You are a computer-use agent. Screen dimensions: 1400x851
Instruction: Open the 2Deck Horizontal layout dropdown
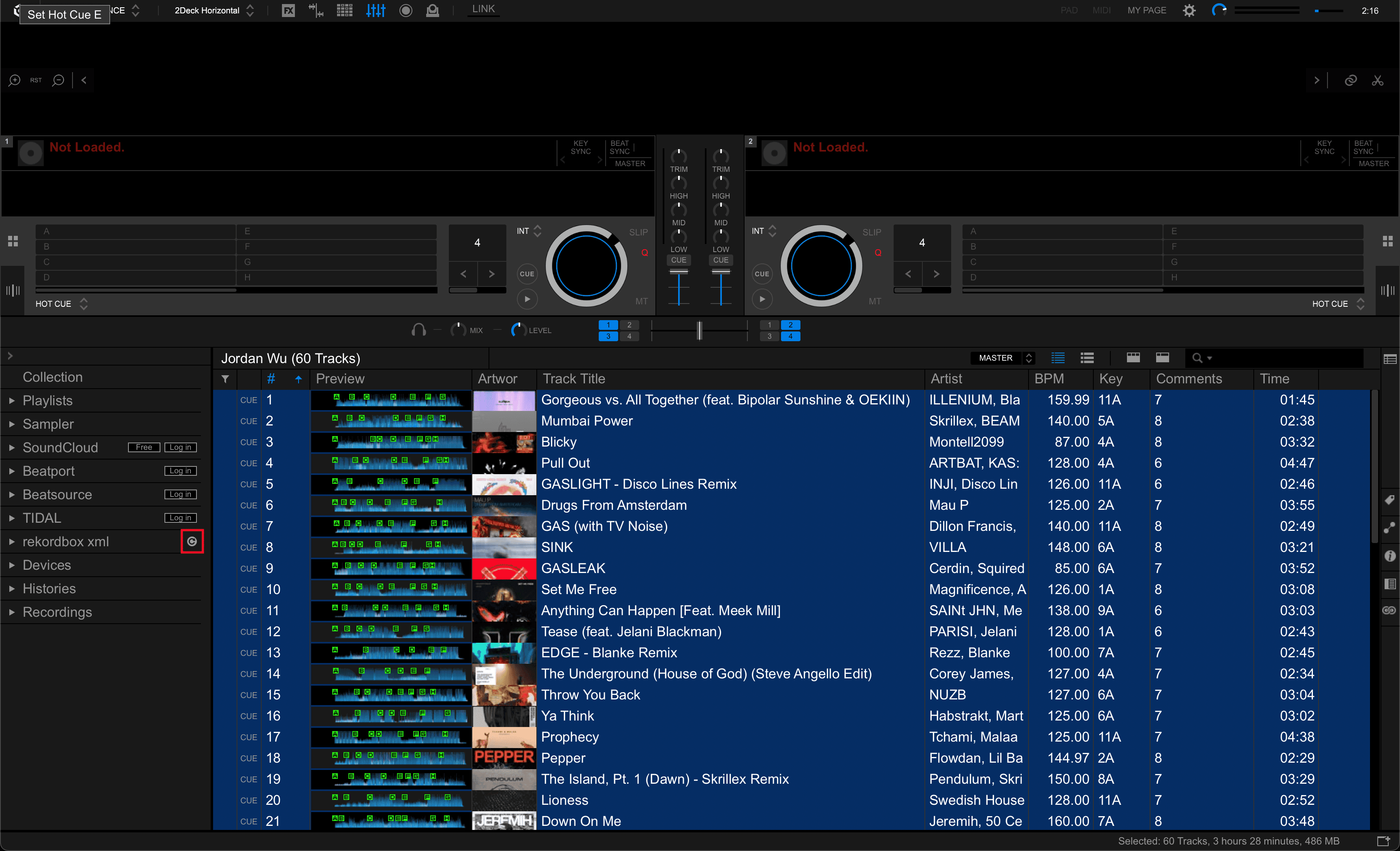213,10
